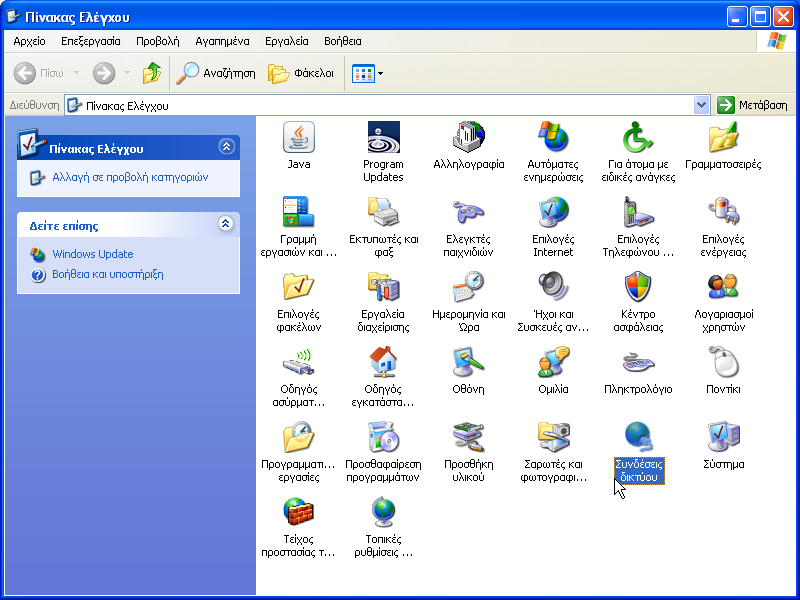Open Προσθήκη υλικού hardware icon
800x600 pixels.
pyautogui.click(x=468, y=438)
